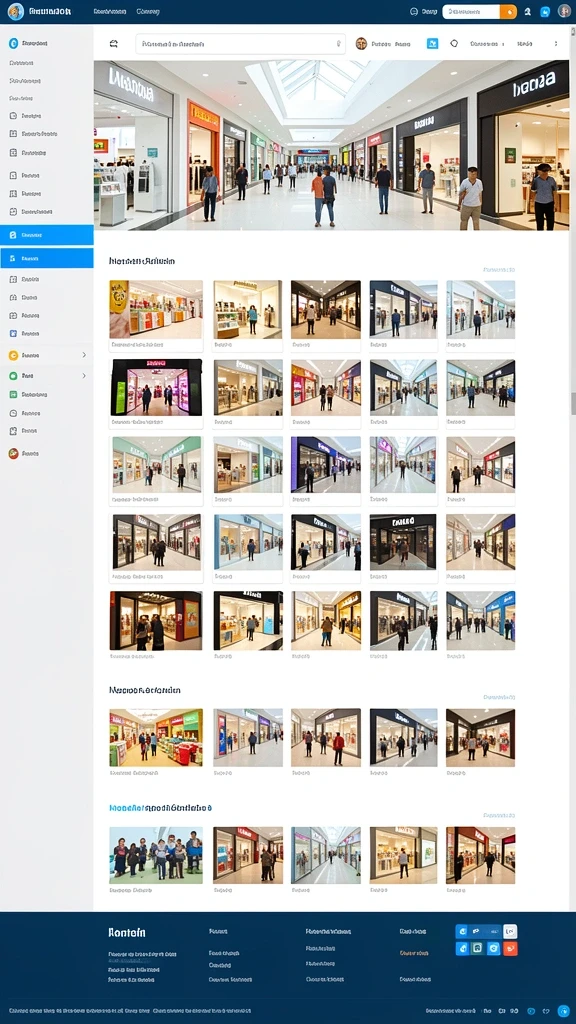Click the hexagon outline icon in the toolbar
The height and width of the screenshot is (1024, 576).
[x=455, y=44]
